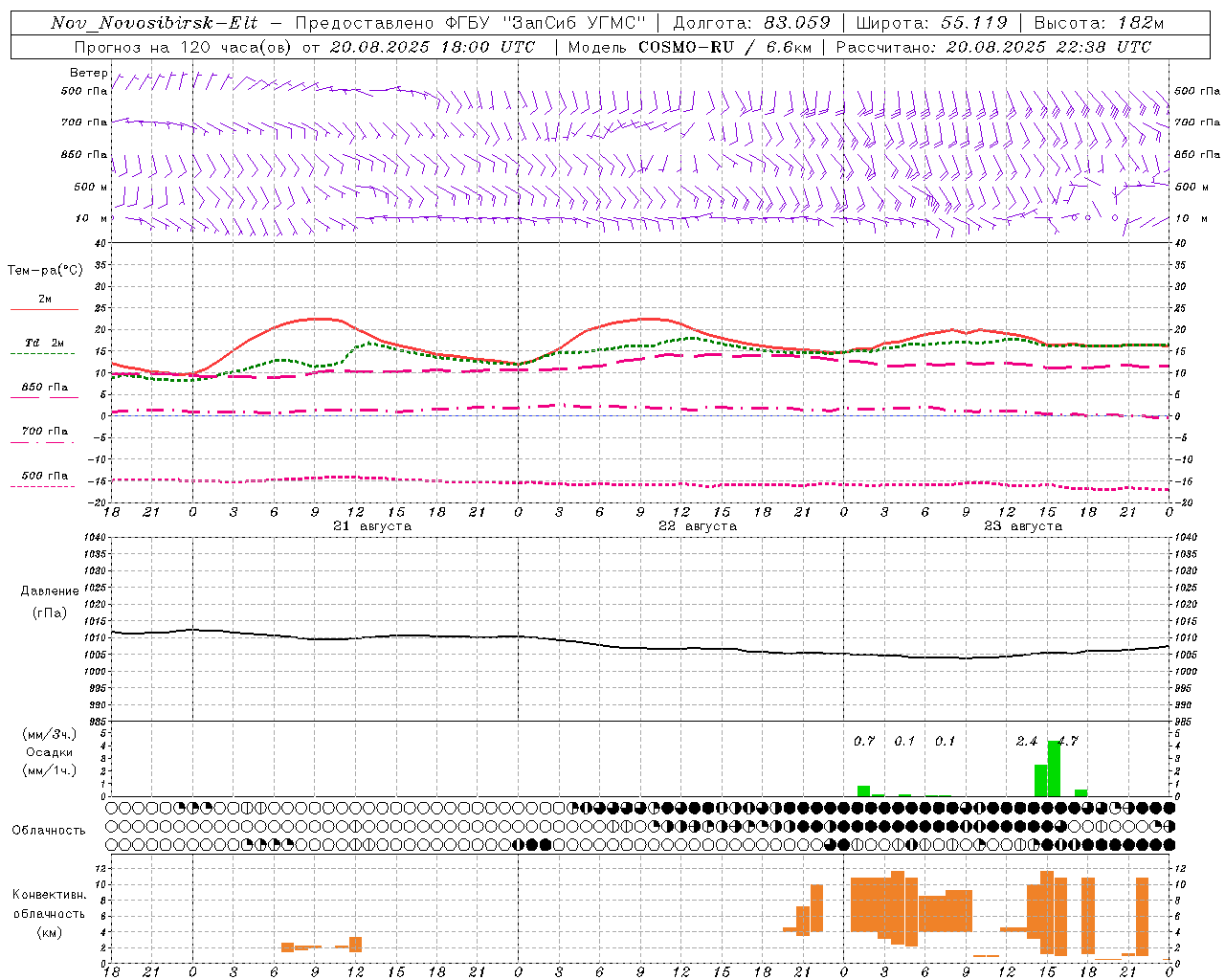This screenshot has height=980, width=1225.
Task: Click the date label 21 августа
Action: tap(372, 526)
